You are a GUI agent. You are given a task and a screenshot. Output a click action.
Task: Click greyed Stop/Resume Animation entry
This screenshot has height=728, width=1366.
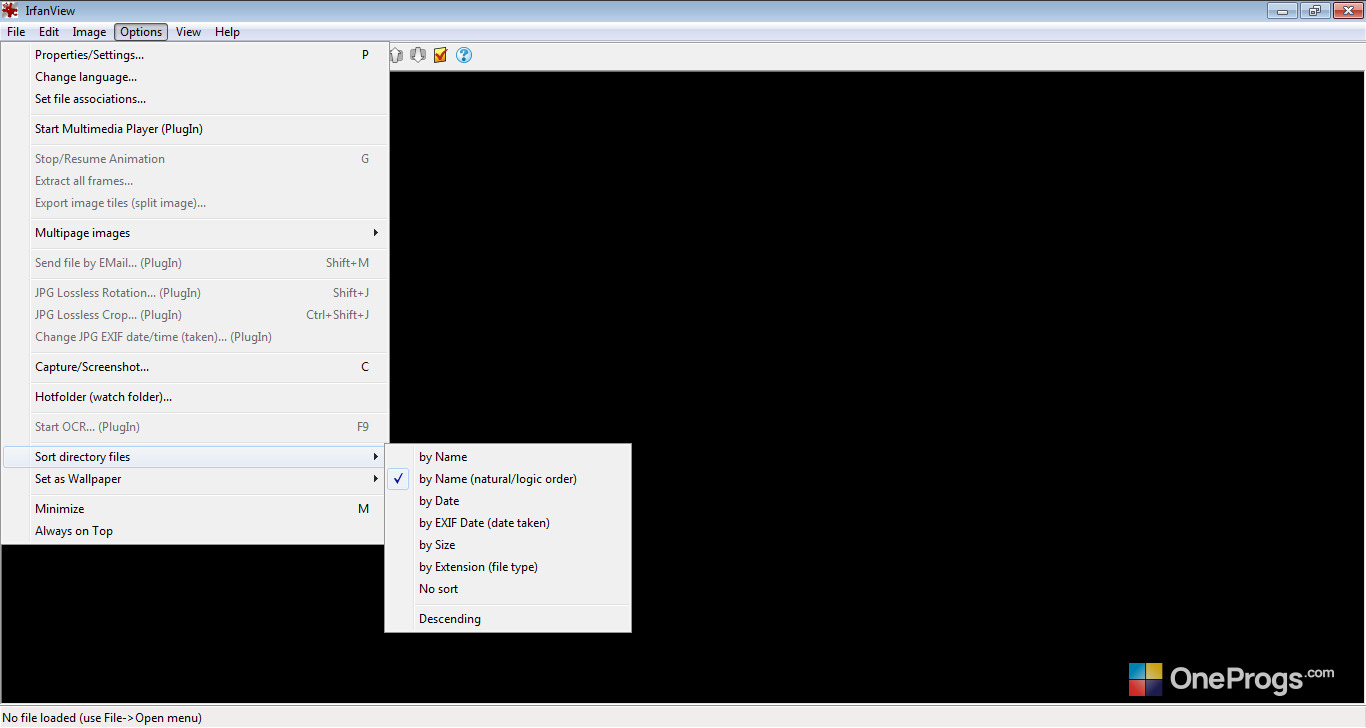pyautogui.click(x=195, y=159)
